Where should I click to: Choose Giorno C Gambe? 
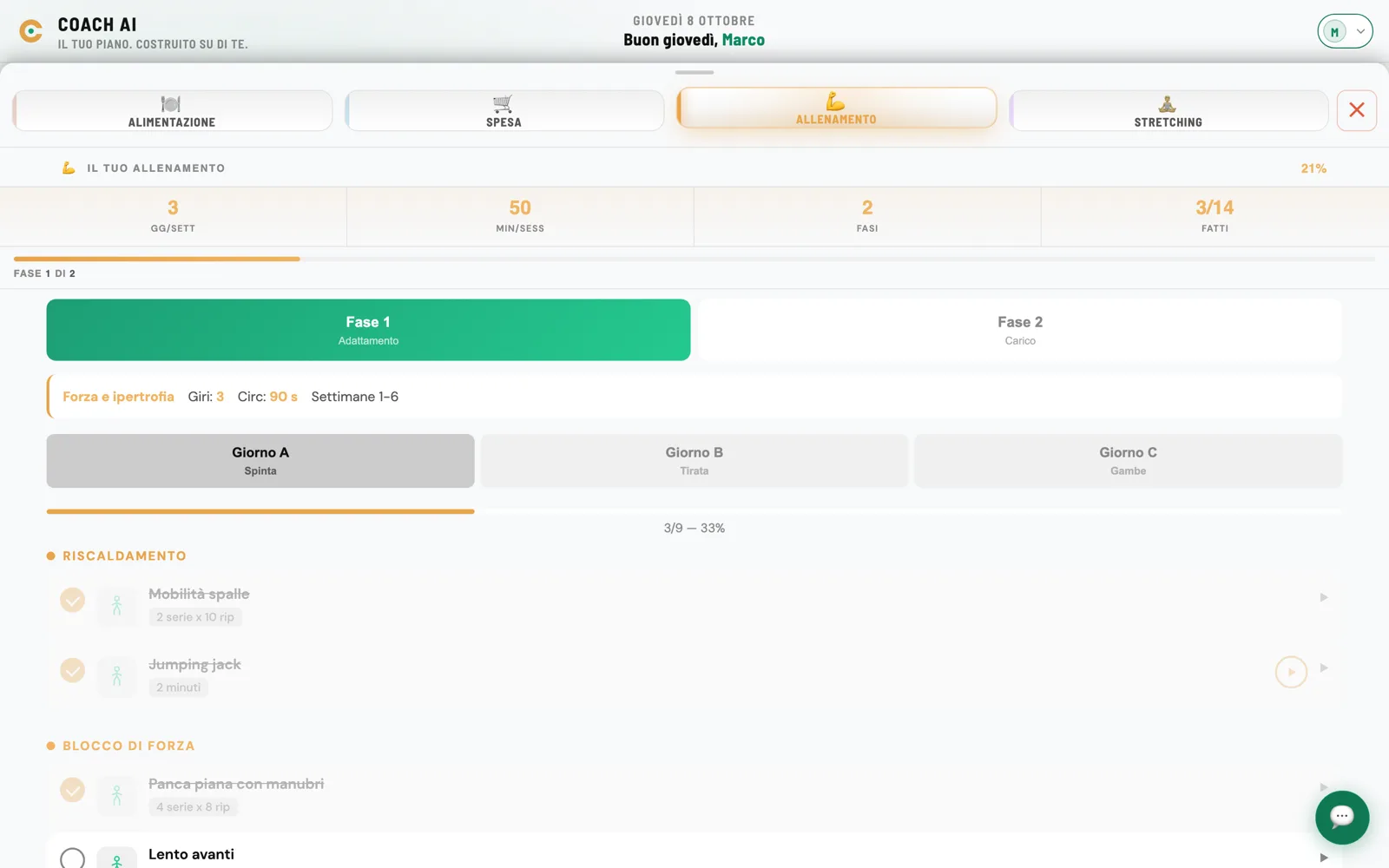click(x=1129, y=461)
